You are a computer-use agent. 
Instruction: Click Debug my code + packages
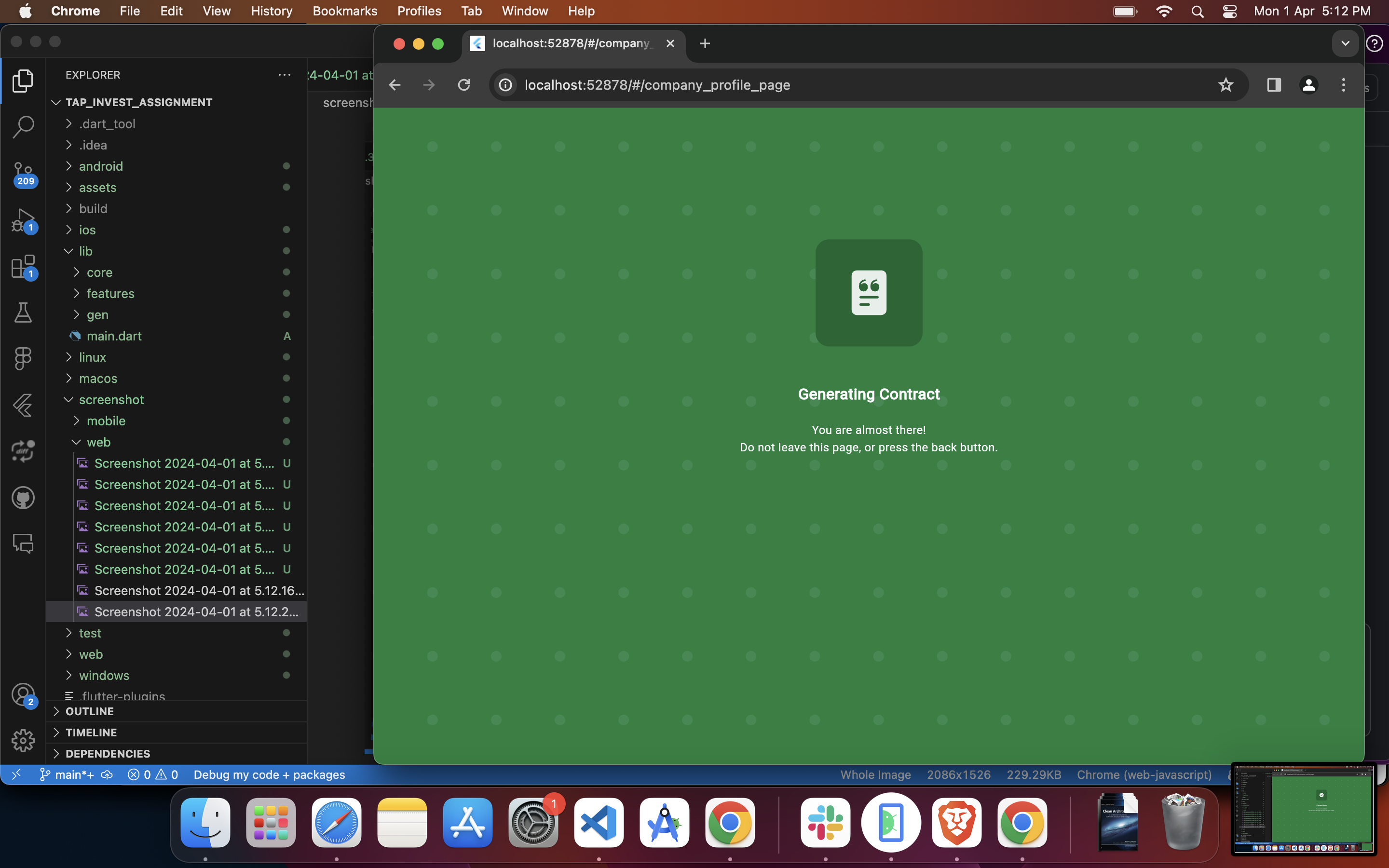269,774
